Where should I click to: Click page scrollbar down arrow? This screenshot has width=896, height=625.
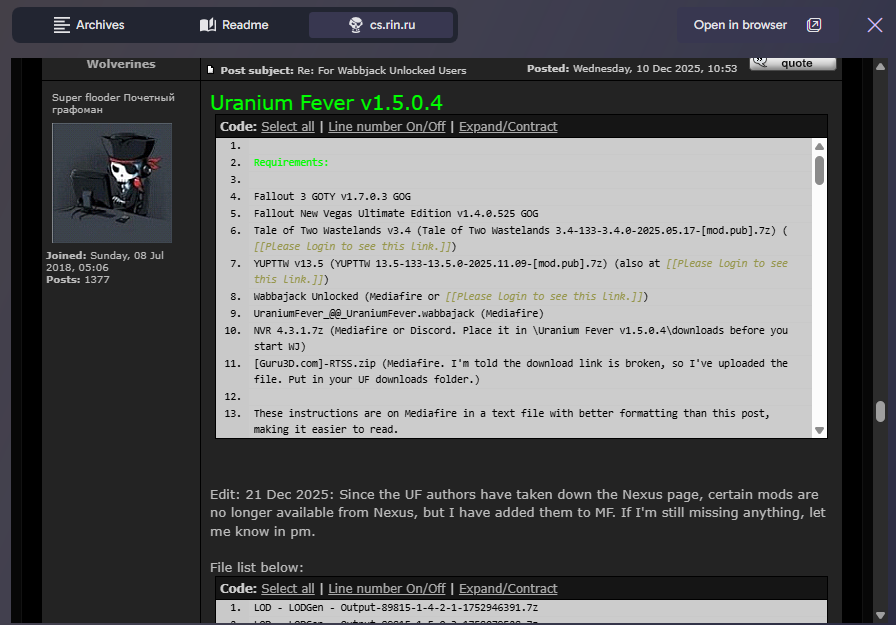[x=880, y=615]
